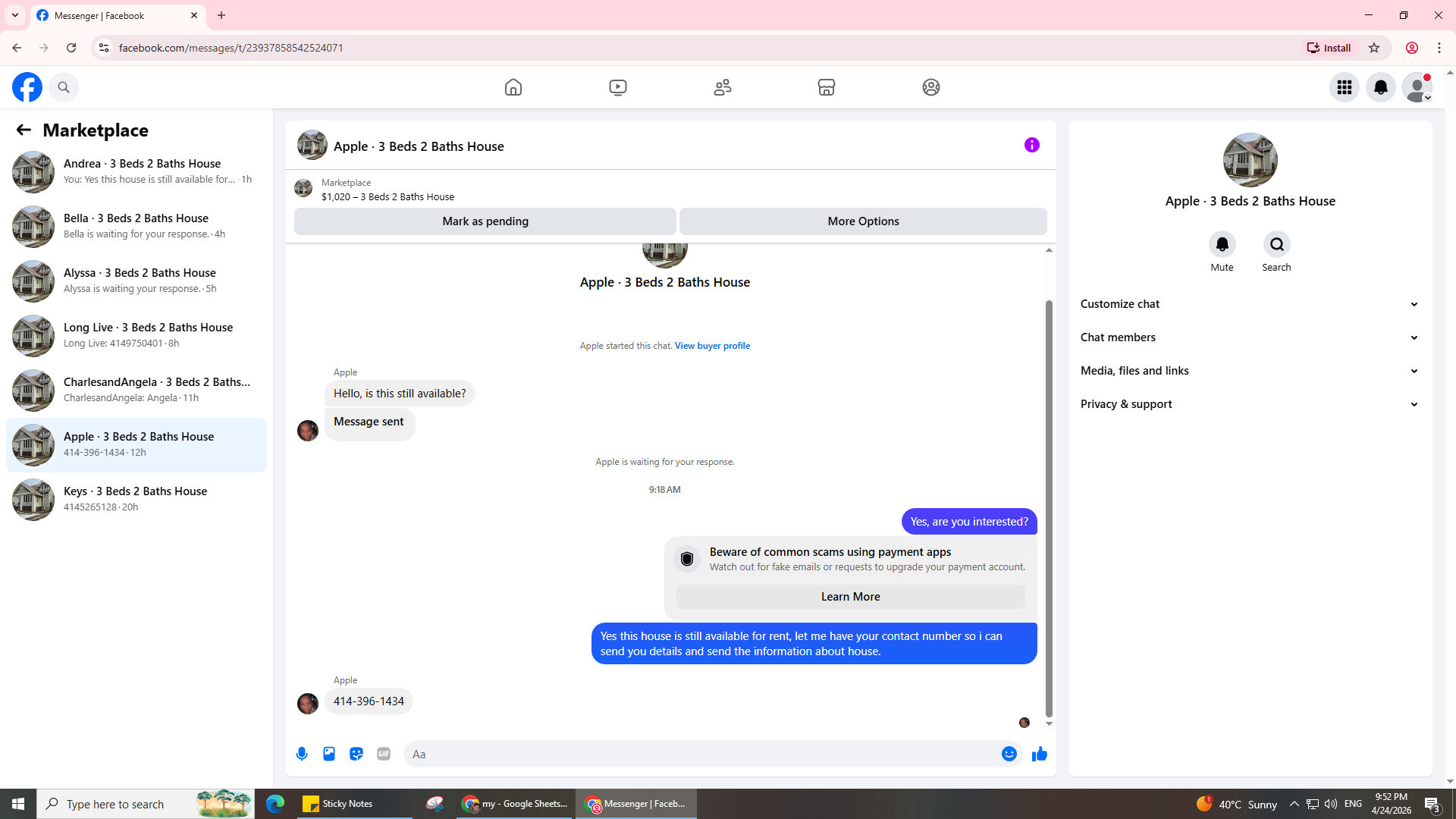Expand the Chat members section
This screenshot has height=819, width=1456.
pyautogui.click(x=1250, y=337)
